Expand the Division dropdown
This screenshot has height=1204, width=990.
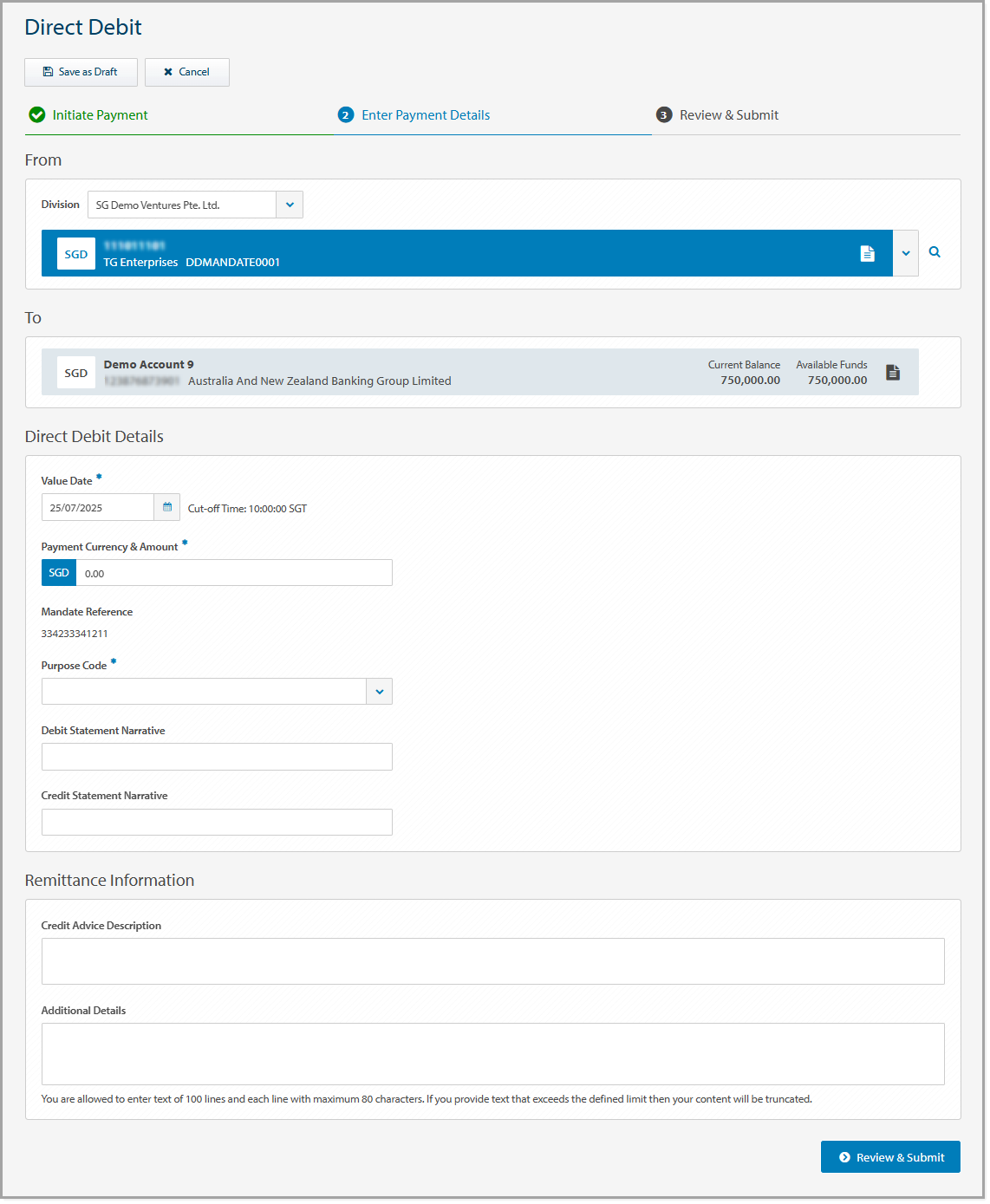(290, 205)
